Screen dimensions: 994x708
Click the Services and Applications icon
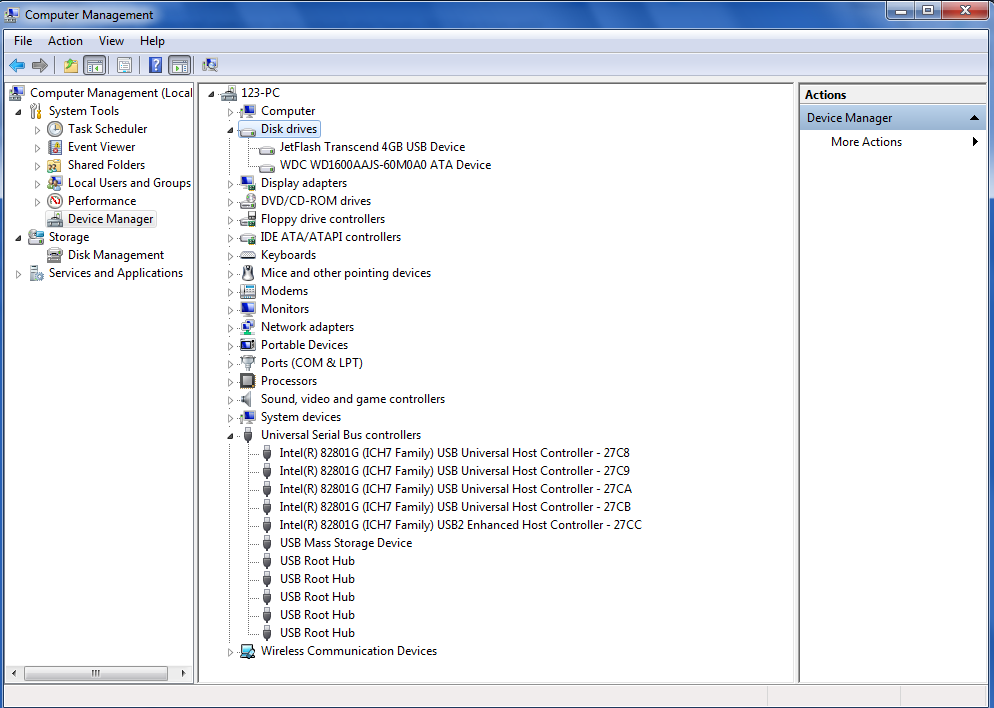(37, 273)
